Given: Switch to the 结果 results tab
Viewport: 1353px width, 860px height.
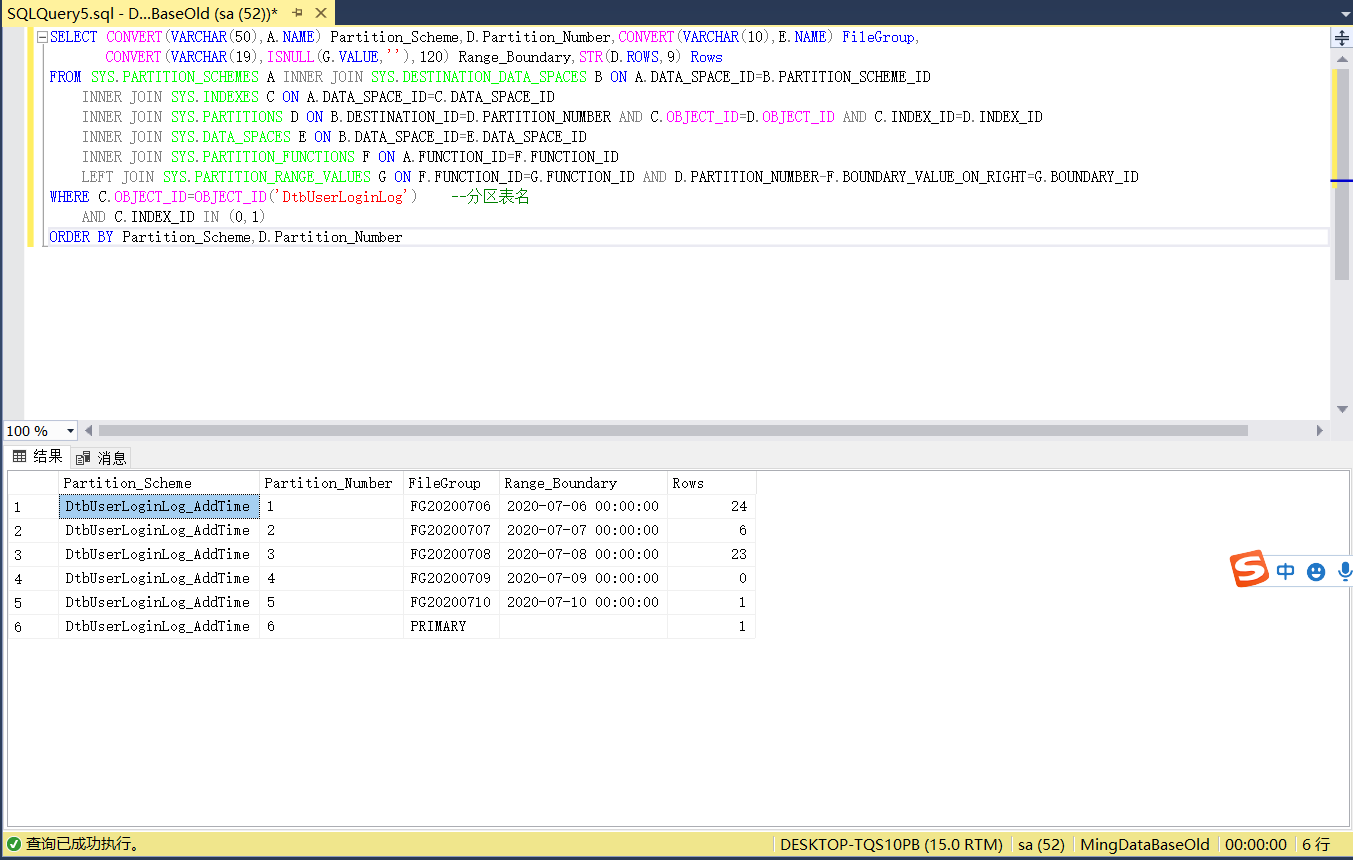Looking at the screenshot, I should [x=37, y=457].
